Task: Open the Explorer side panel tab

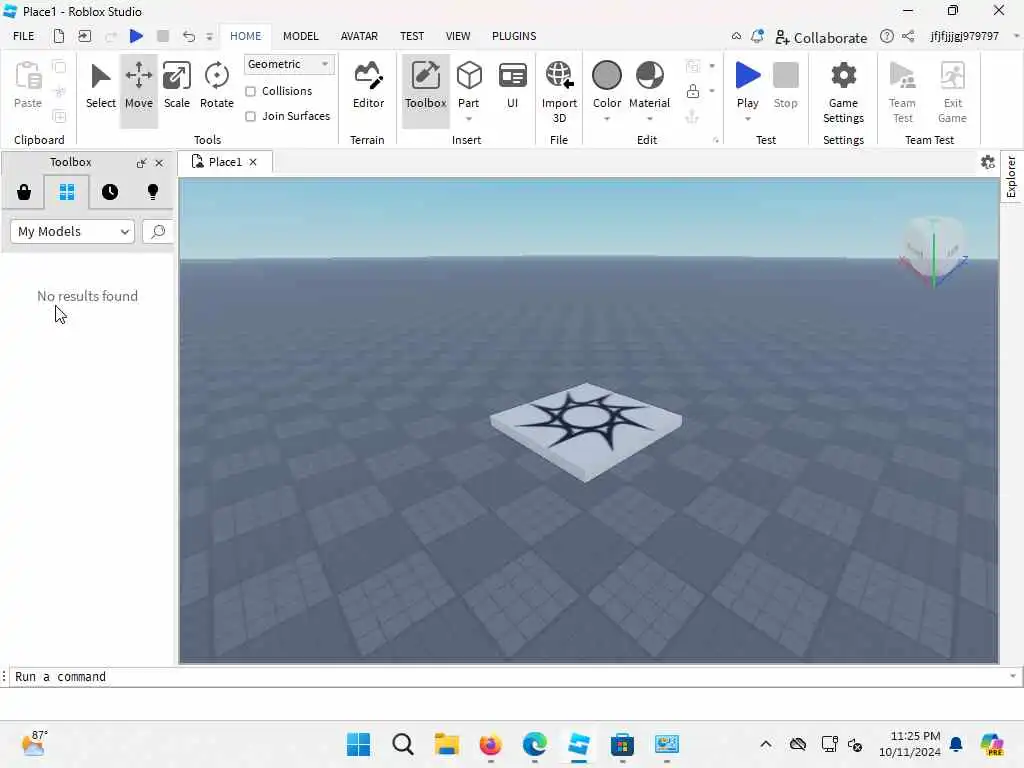Action: coord(1012,176)
